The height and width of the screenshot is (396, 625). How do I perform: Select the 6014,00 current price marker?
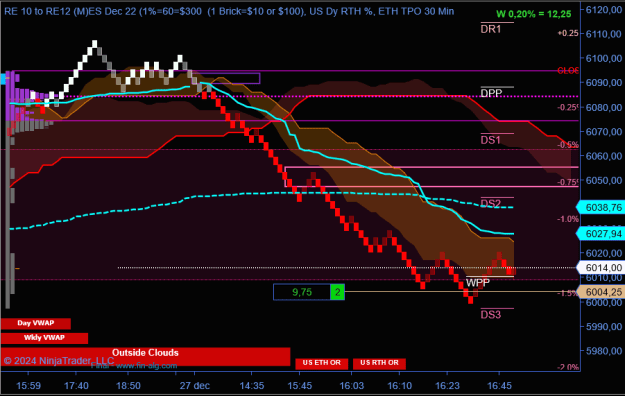601,268
